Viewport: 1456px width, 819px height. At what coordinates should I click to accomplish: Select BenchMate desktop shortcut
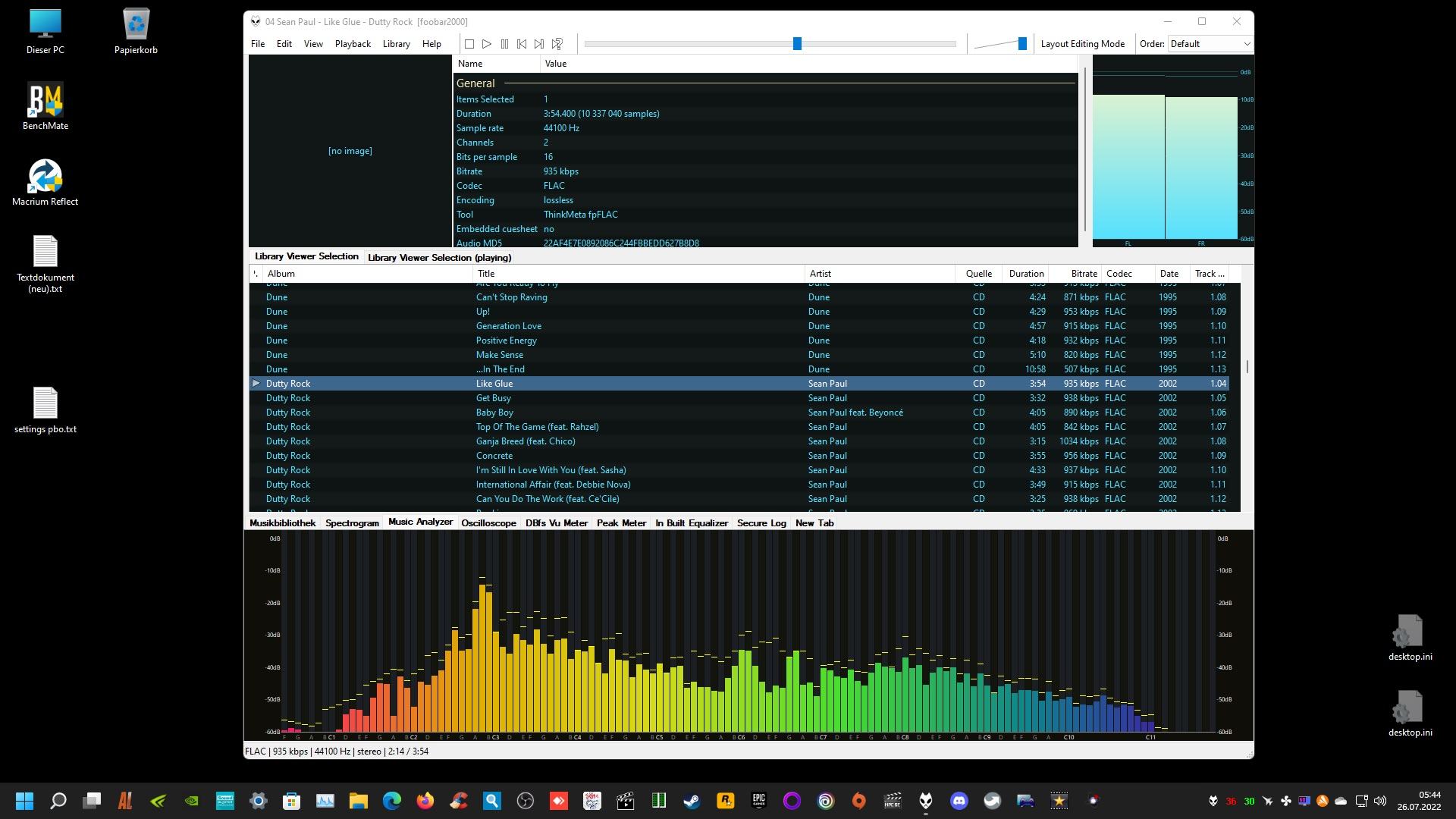(x=45, y=107)
